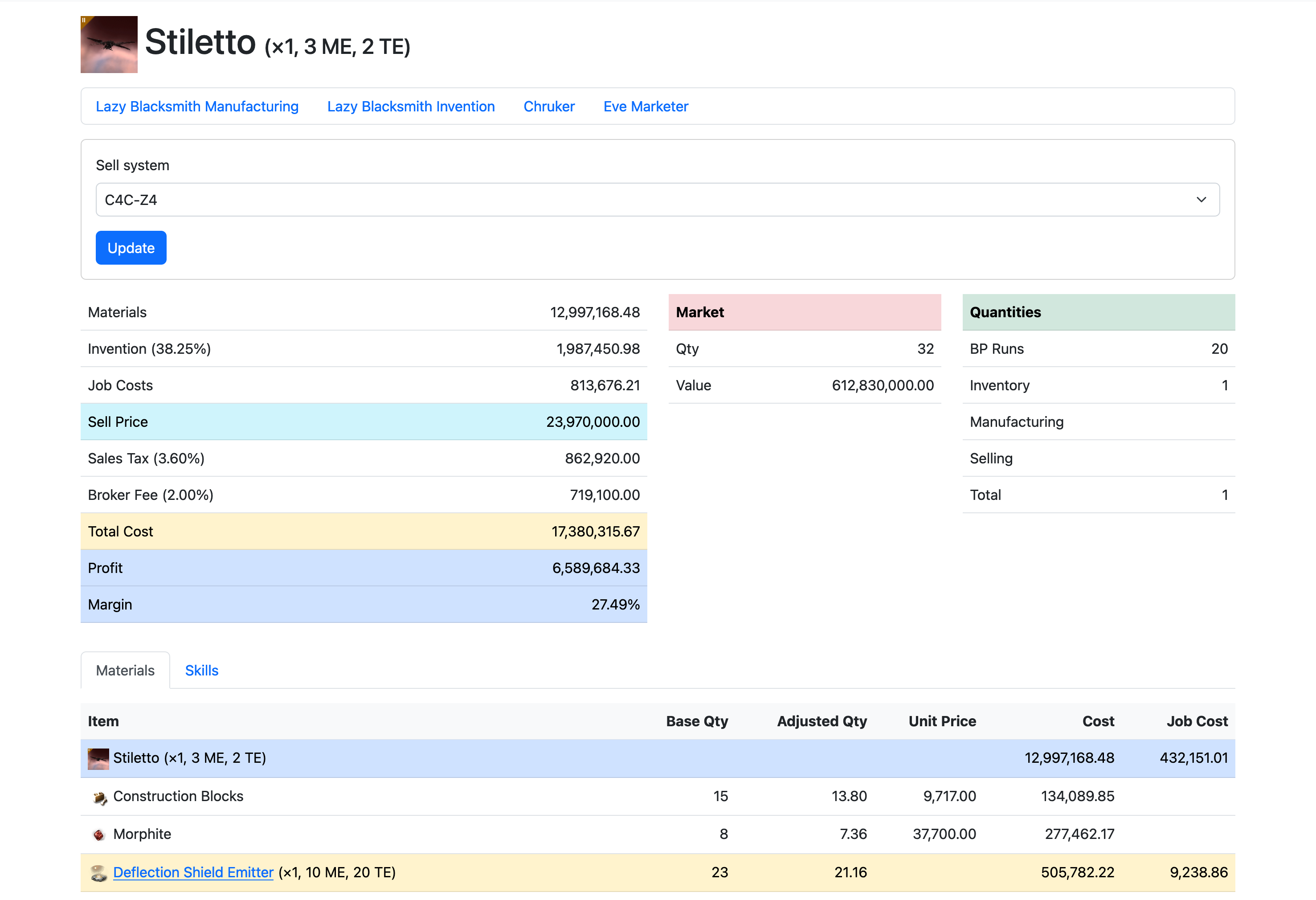The height and width of the screenshot is (900, 1316).
Task: Click the small Stiletto icon in materials table
Action: click(x=98, y=758)
